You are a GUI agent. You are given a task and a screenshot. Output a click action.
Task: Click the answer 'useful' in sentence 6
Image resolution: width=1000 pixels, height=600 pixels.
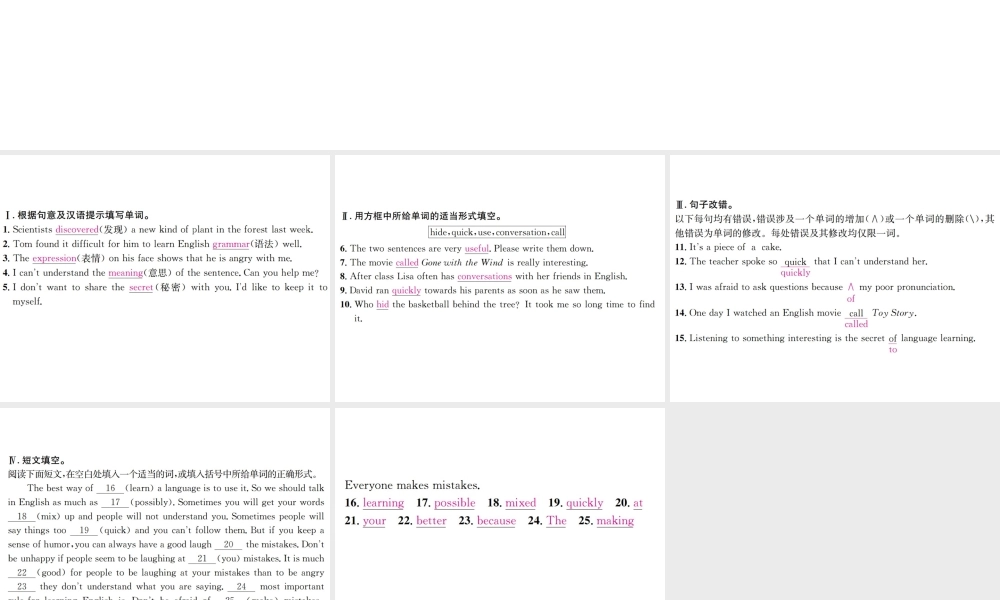[x=476, y=249]
